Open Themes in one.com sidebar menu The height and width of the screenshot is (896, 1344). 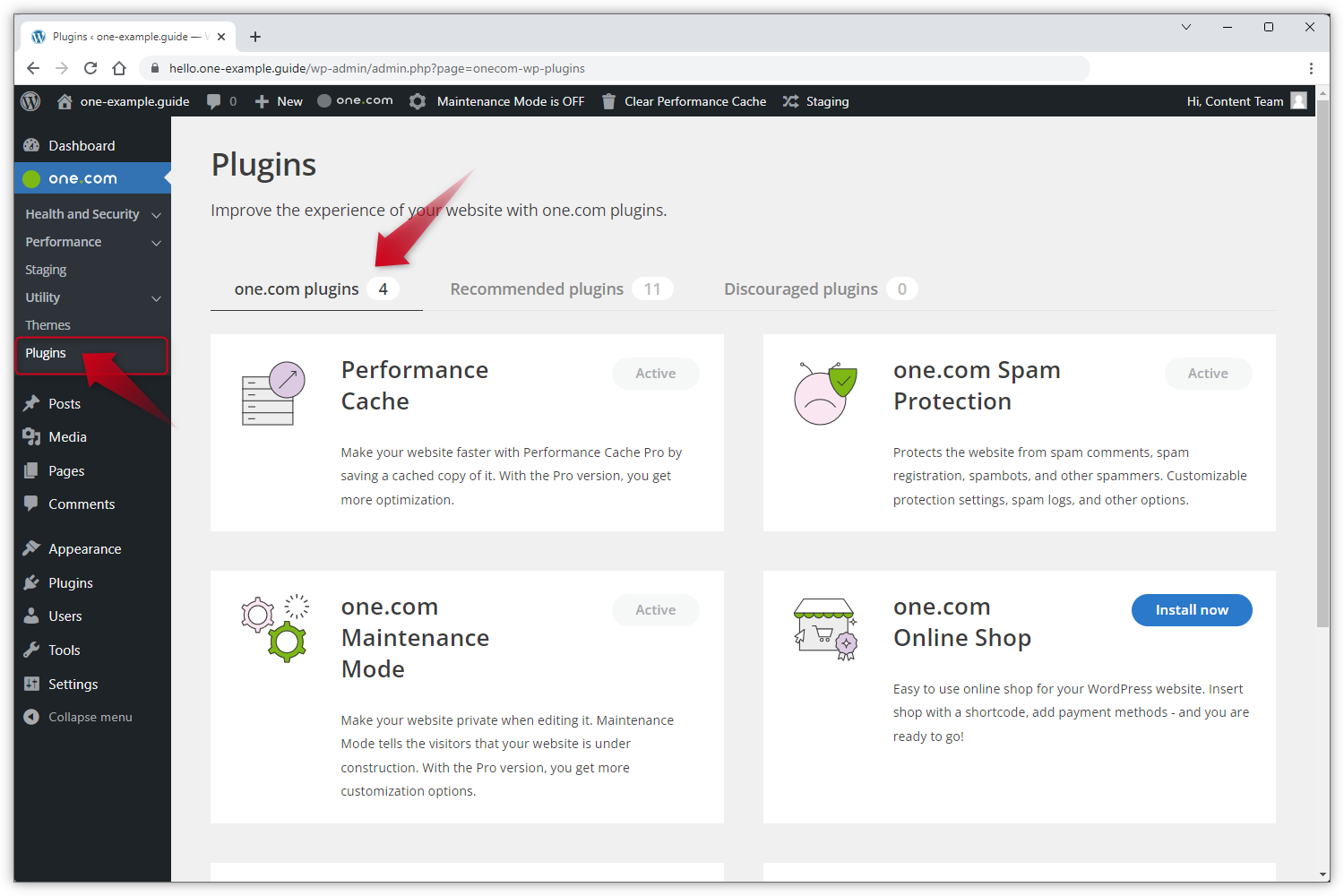point(47,325)
